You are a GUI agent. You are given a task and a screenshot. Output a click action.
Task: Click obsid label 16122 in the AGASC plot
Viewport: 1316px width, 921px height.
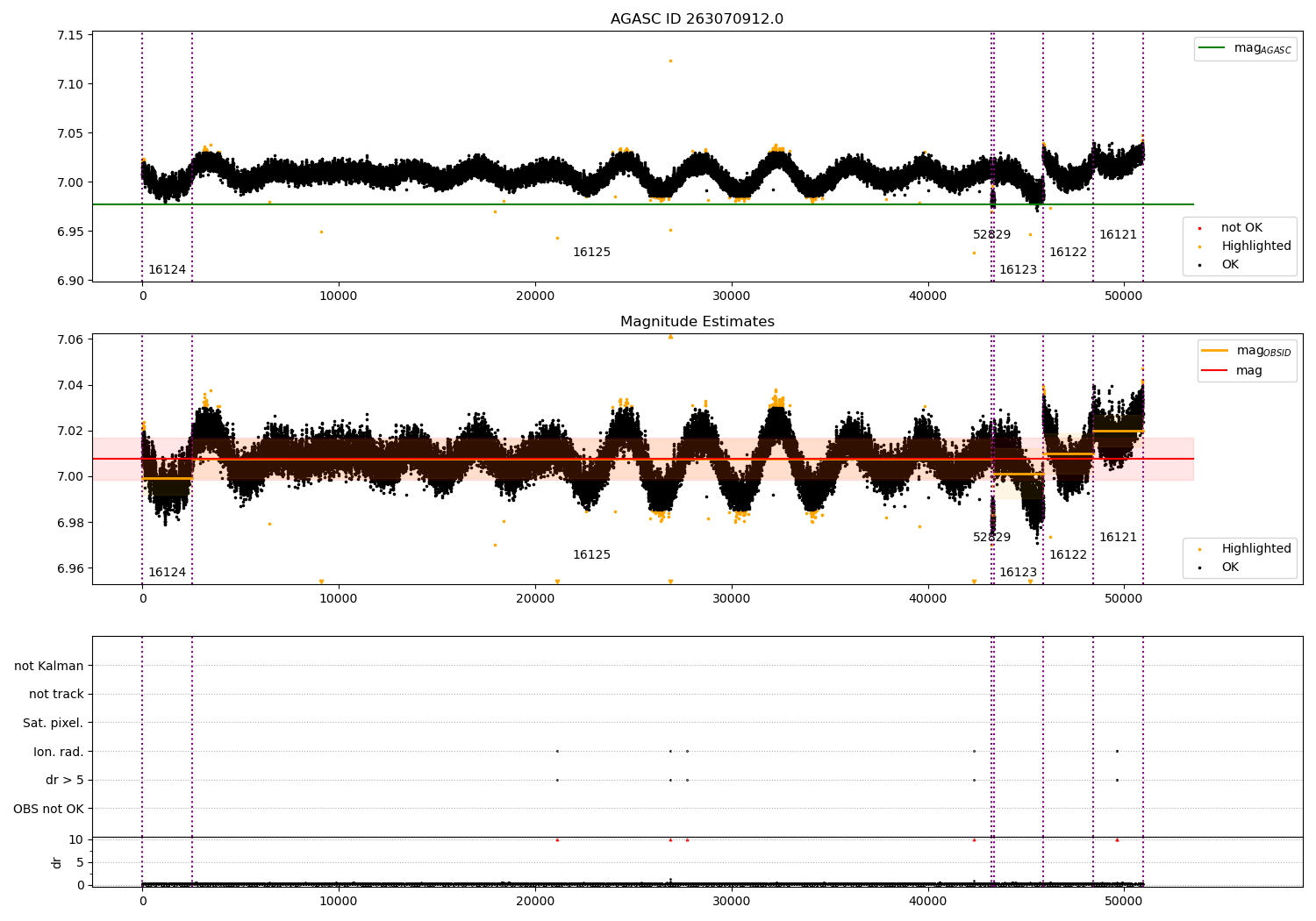coord(1068,253)
